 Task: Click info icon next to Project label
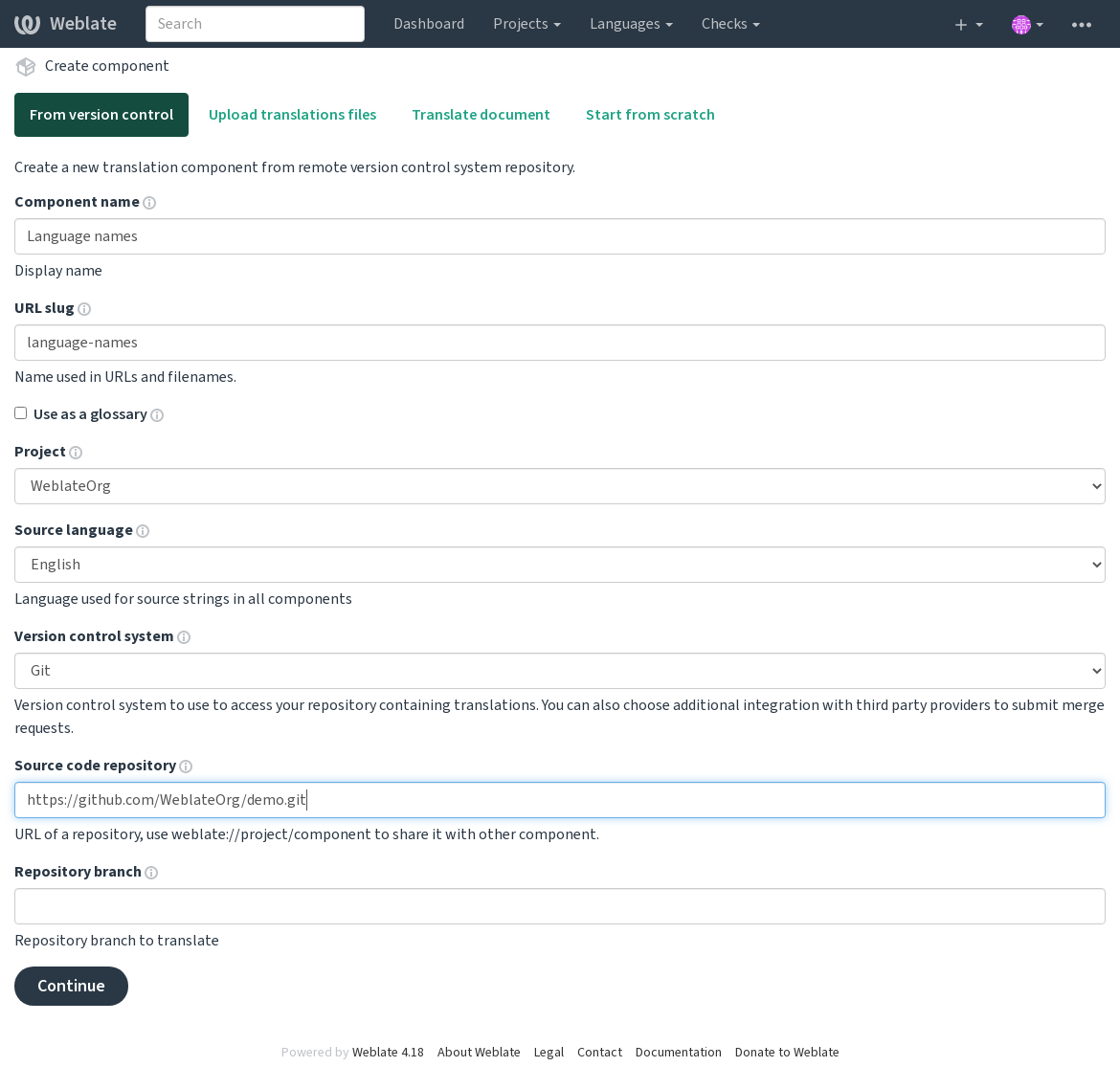(x=76, y=453)
